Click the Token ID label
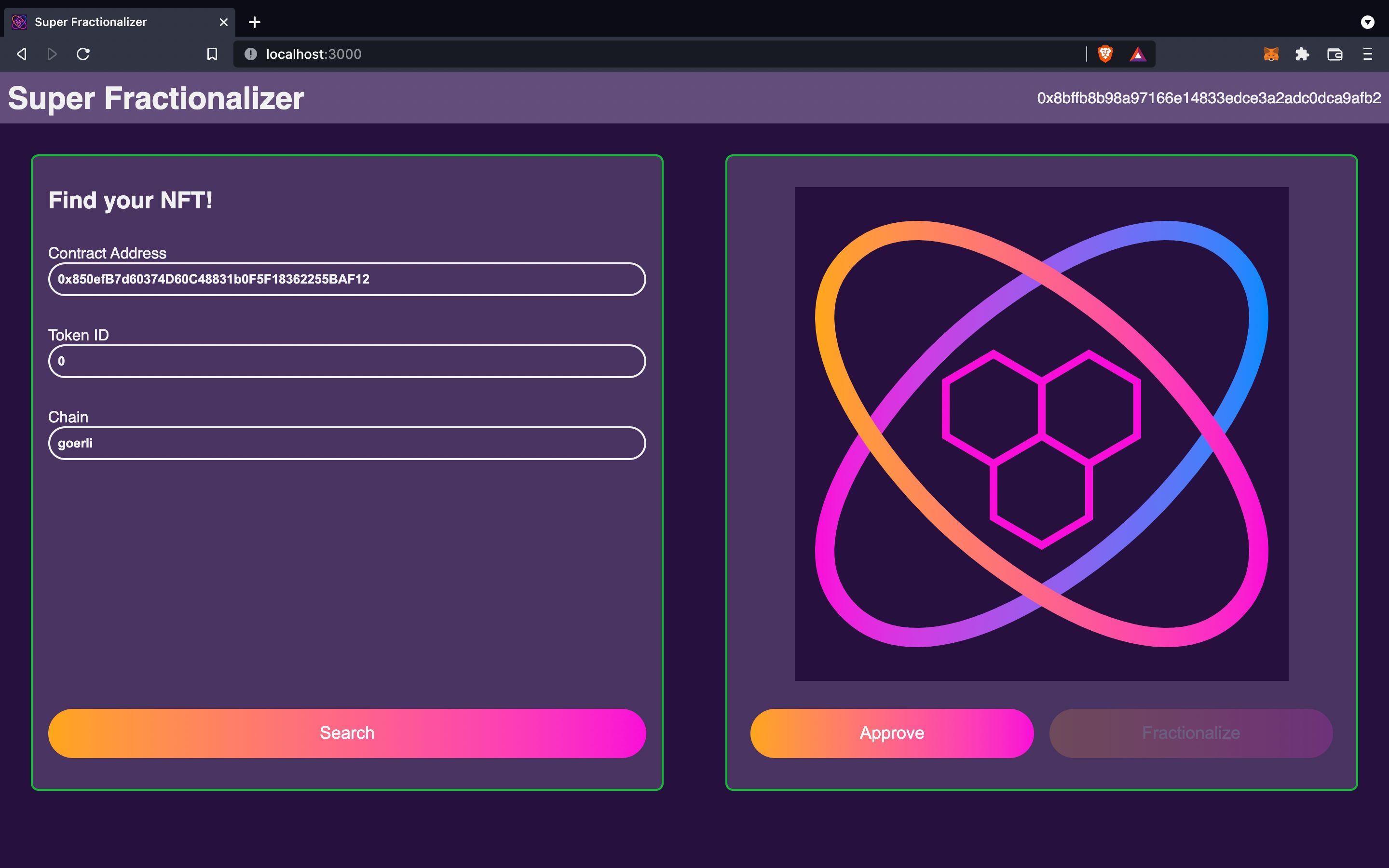 point(79,335)
